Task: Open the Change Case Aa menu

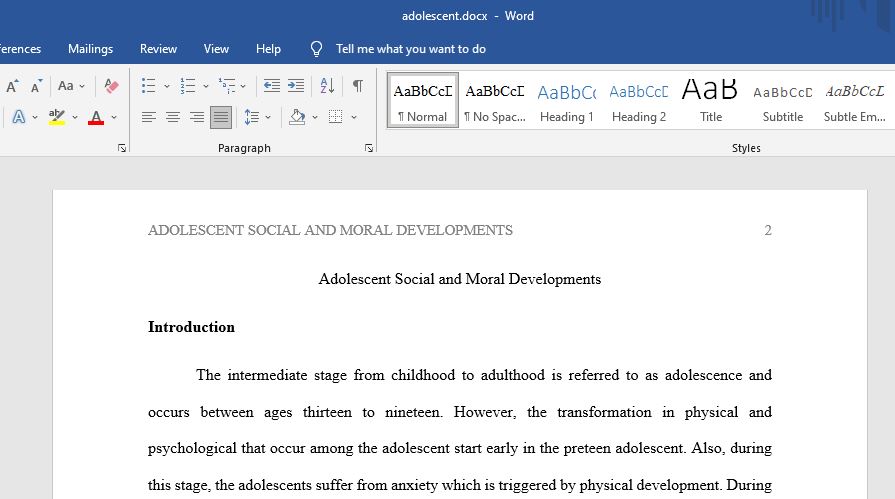Action: click(x=71, y=86)
